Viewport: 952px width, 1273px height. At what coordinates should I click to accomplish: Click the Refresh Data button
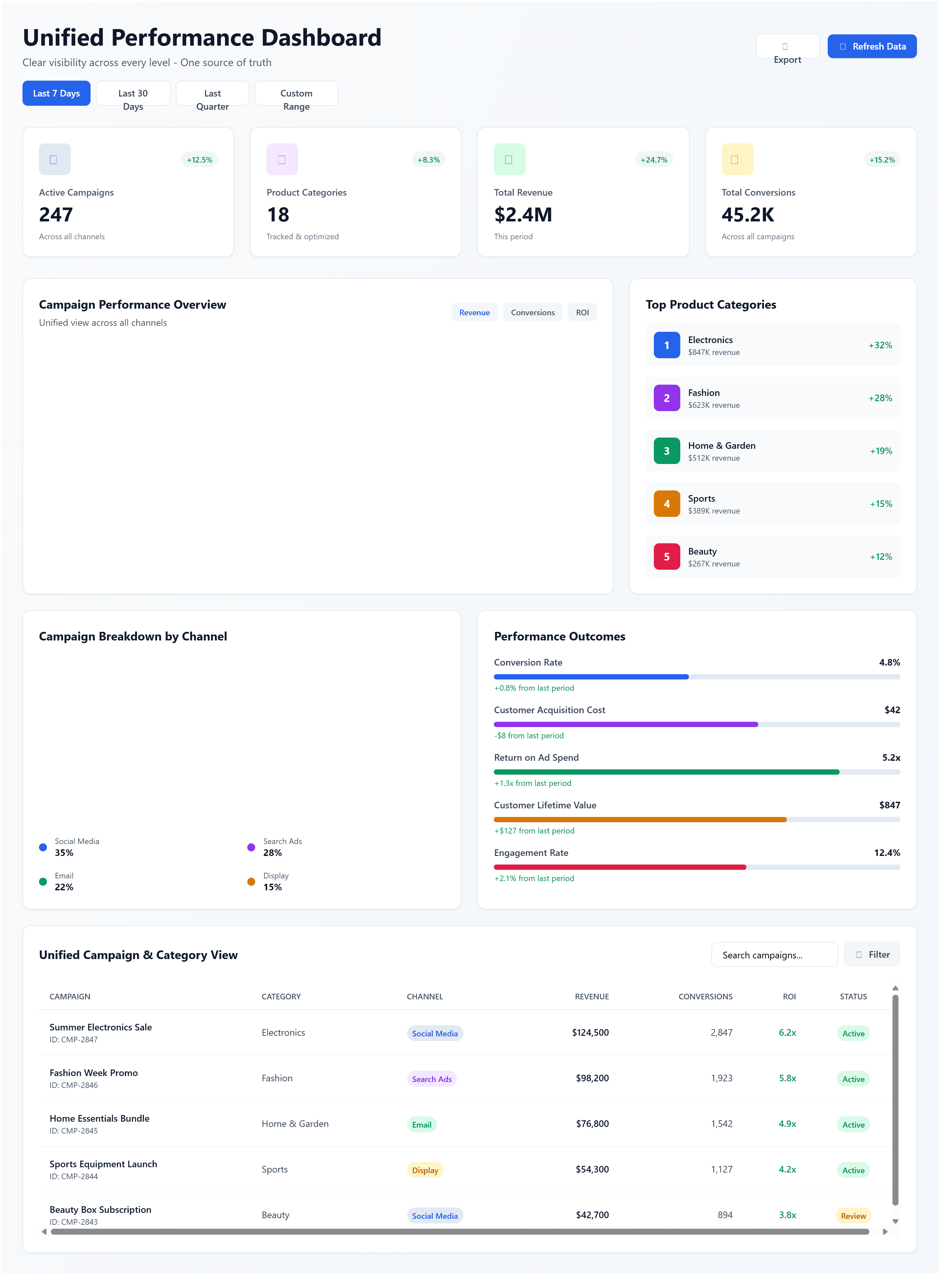pos(871,47)
